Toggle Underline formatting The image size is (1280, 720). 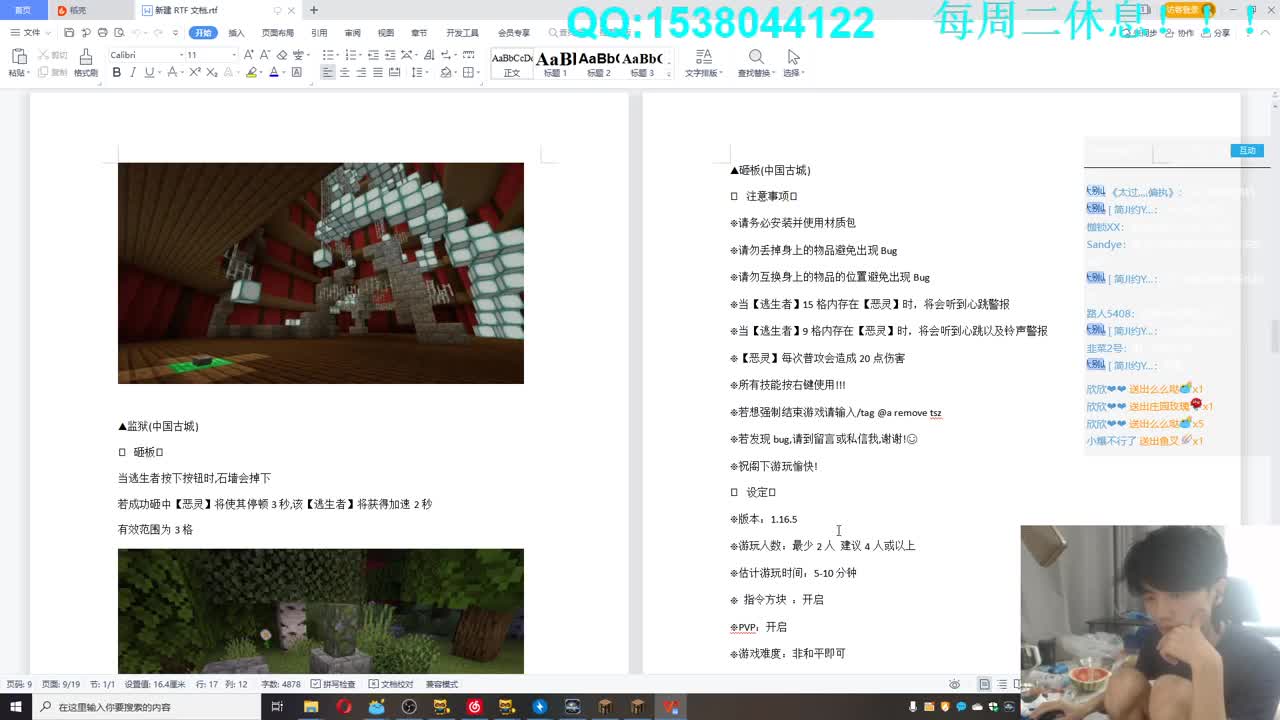tap(149, 73)
